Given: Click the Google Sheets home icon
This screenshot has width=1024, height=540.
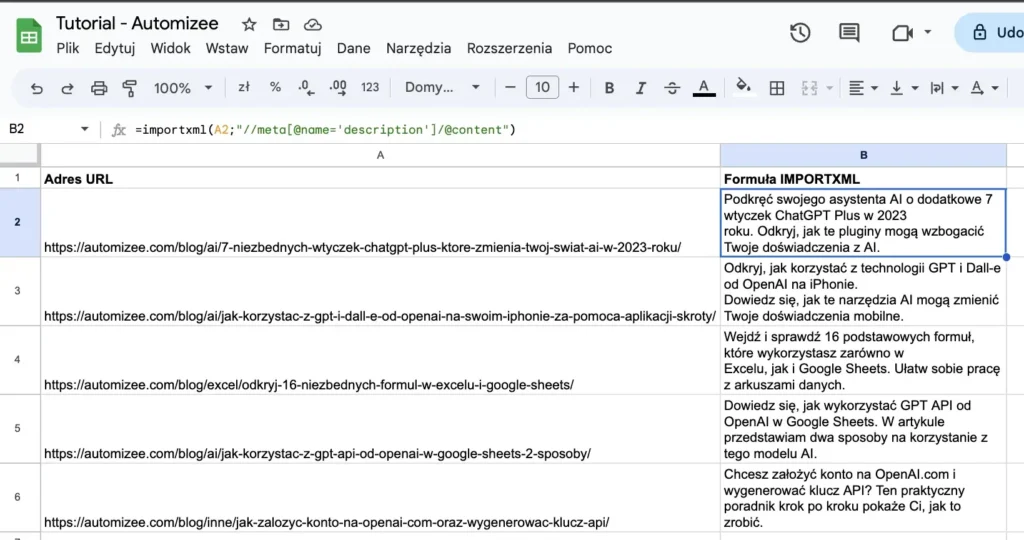Looking at the screenshot, I should [x=29, y=36].
